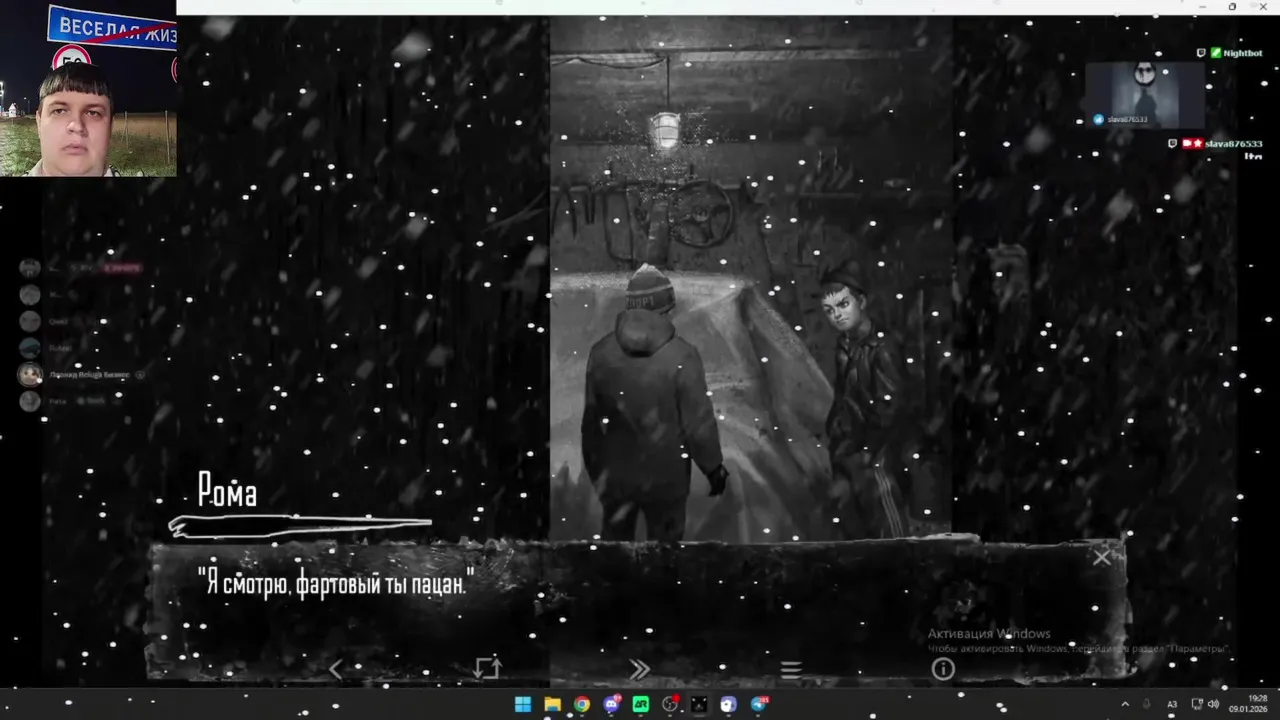Open the purple dice app in taskbar
Image resolution: width=1280 pixels, height=720 pixels.
point(728,704)
